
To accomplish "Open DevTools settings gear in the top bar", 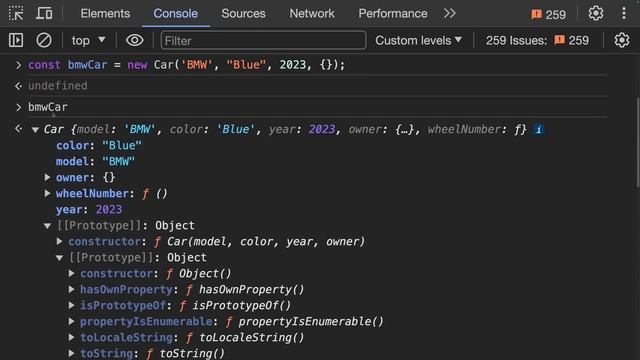I will [596, 13].
